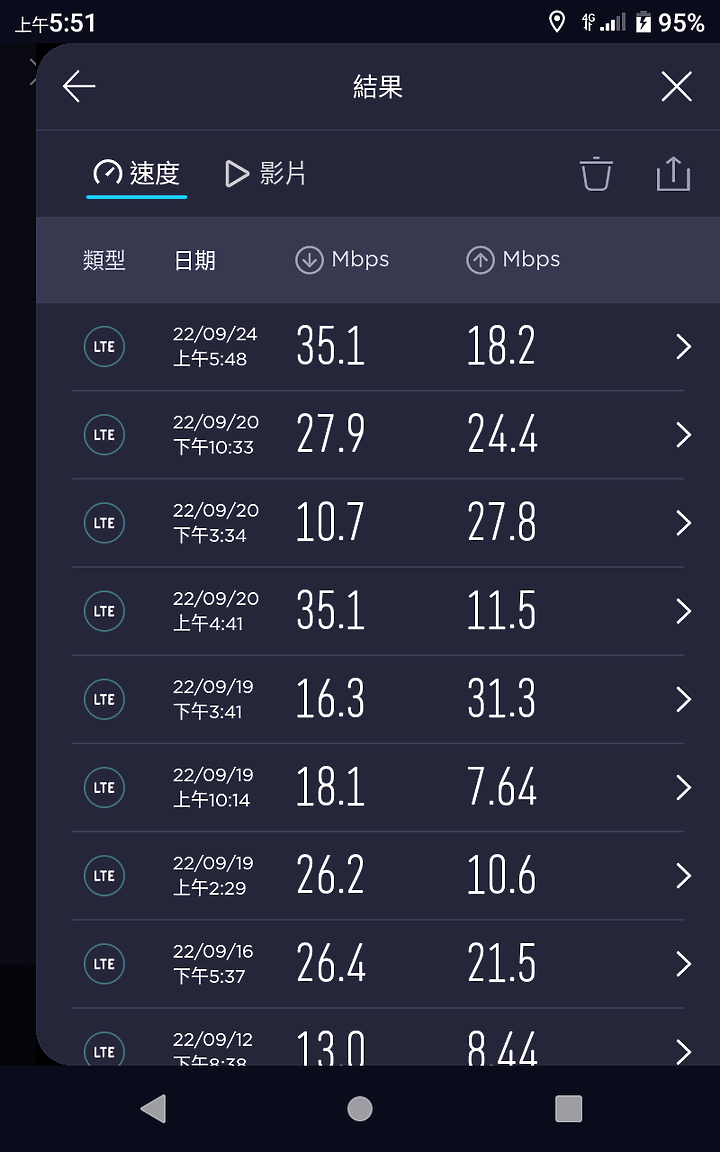Sort by upload Mbps column header
This screenshot has height=1152, width=720.
[513, 259]
